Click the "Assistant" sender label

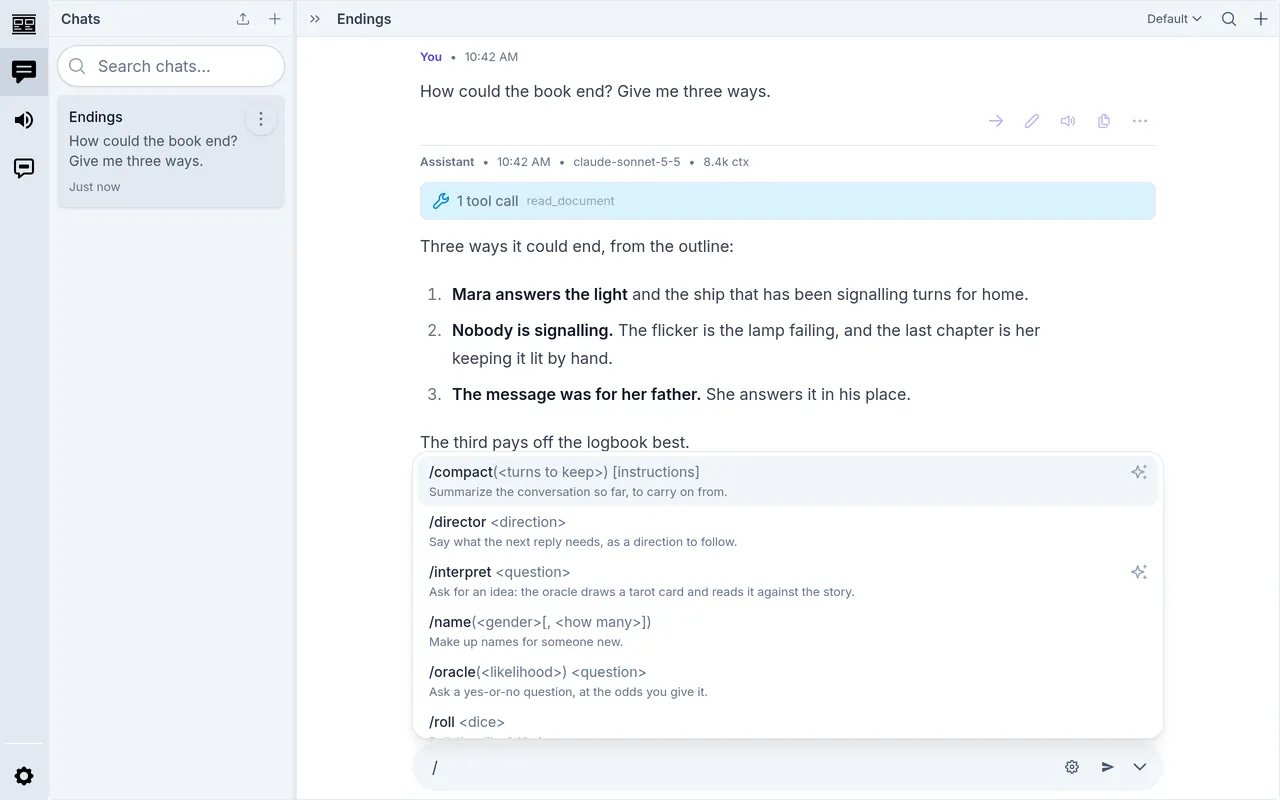[x=447, y=162]
